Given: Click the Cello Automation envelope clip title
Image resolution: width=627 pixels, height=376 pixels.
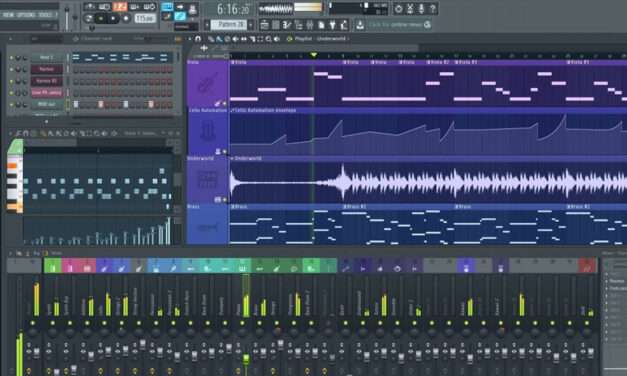Looking at the screenshot, I should (x=264, y=110).
